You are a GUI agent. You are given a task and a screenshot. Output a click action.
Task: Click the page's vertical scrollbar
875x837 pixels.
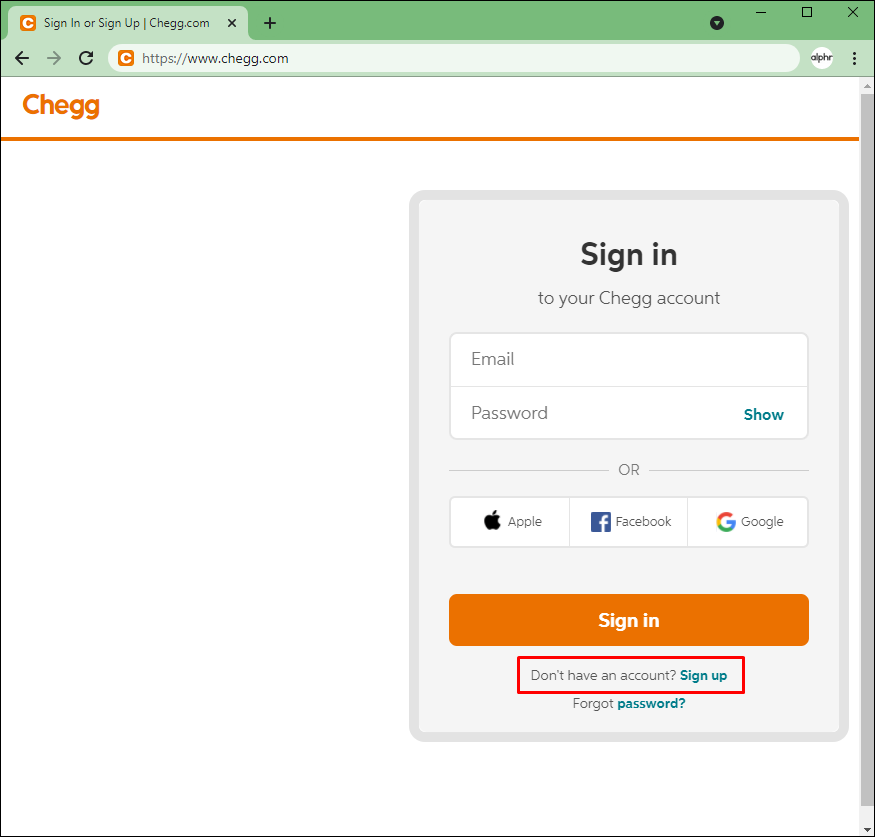tap(867, 452)
